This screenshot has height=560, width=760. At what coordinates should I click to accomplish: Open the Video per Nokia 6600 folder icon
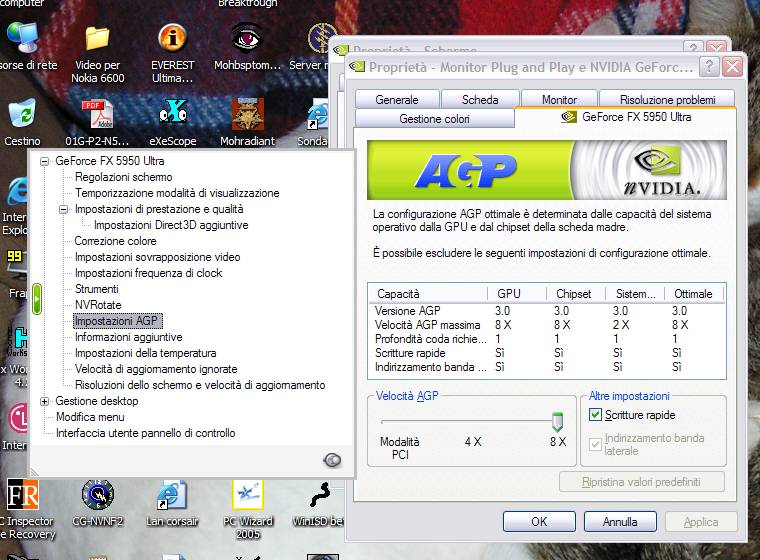(97, 38)
